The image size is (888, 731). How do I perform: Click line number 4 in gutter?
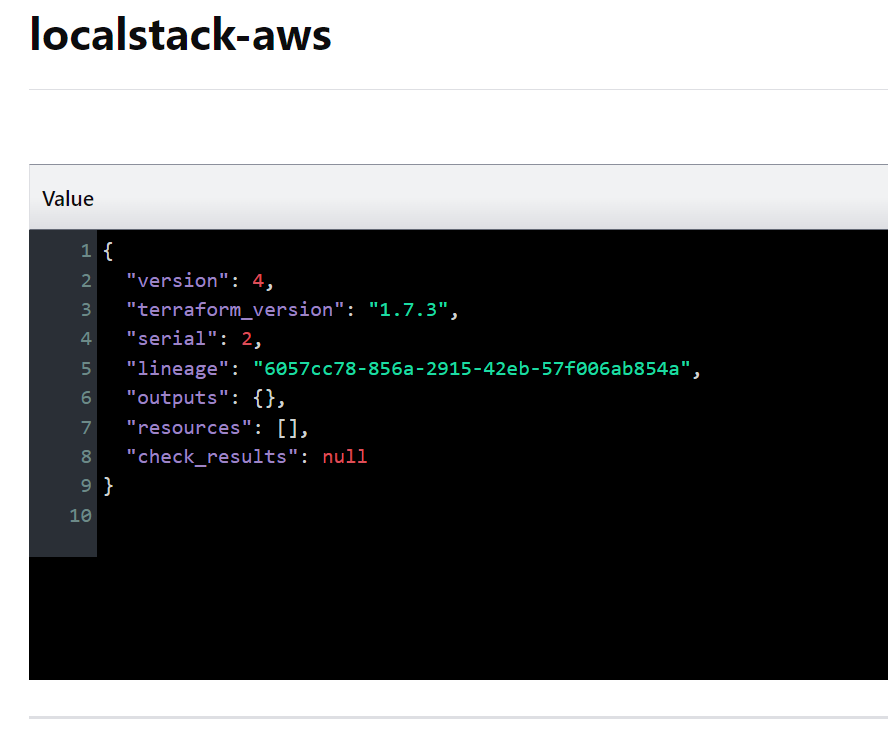pos(86,339)
